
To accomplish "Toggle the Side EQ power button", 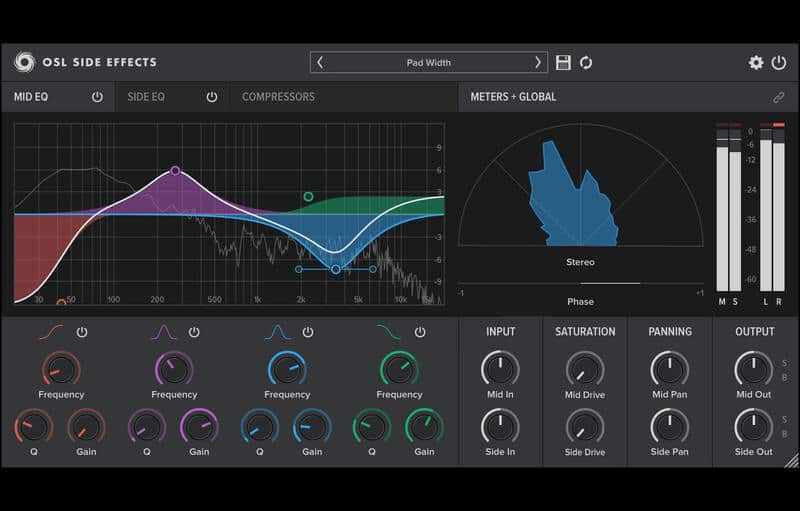I will click(x=211, y=97).
